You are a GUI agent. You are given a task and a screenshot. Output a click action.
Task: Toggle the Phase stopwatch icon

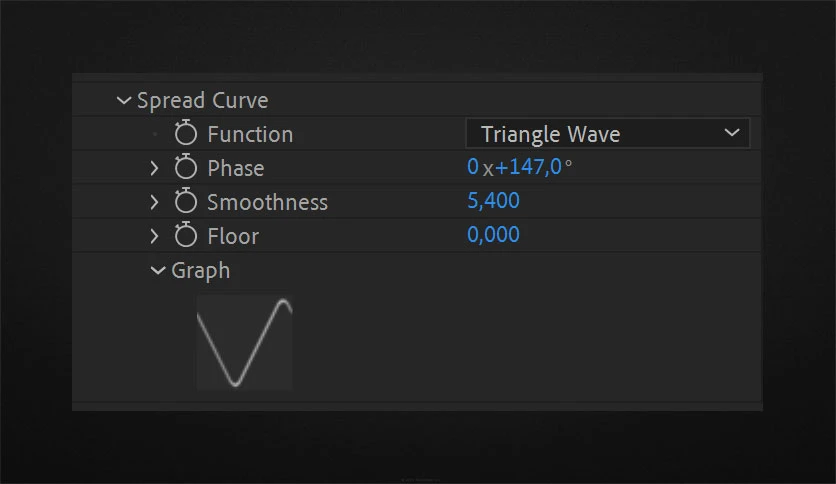186,167
